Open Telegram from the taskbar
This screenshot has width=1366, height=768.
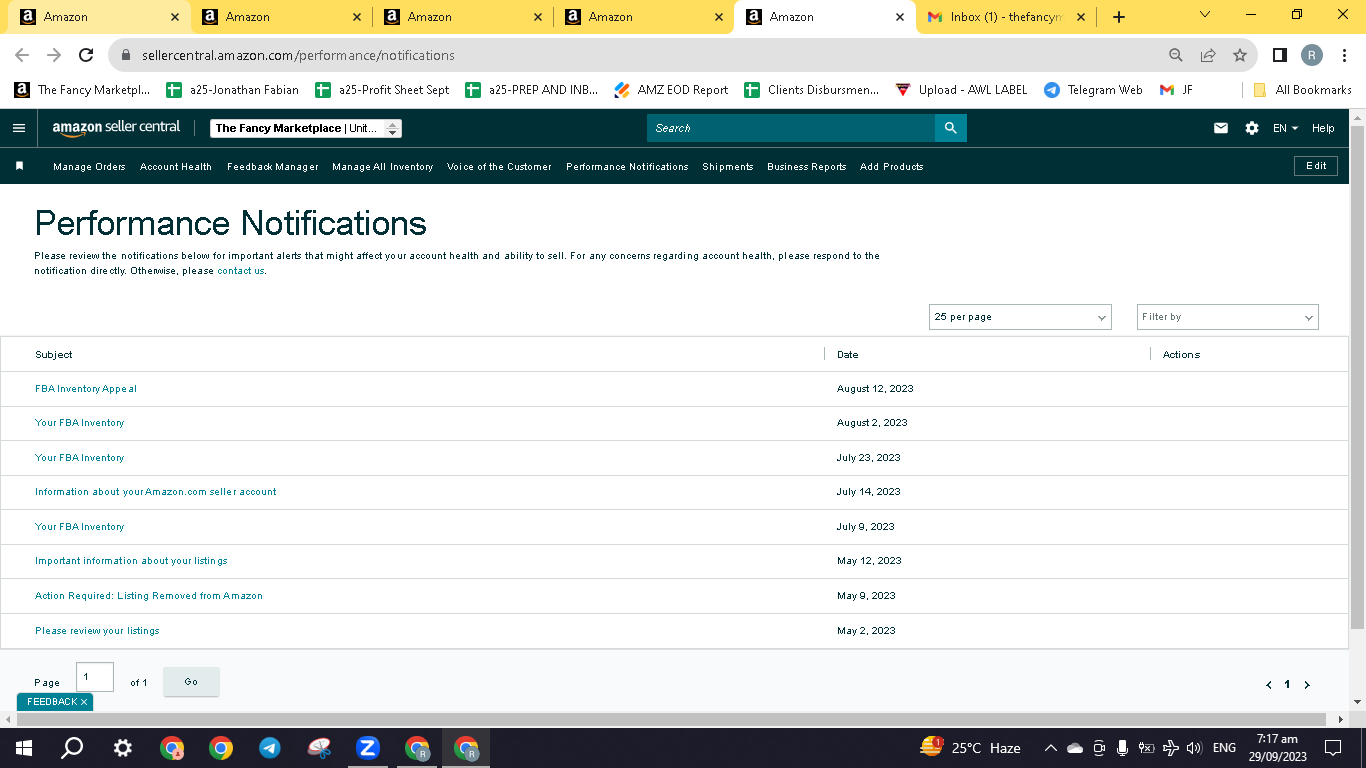coord(269,748)
